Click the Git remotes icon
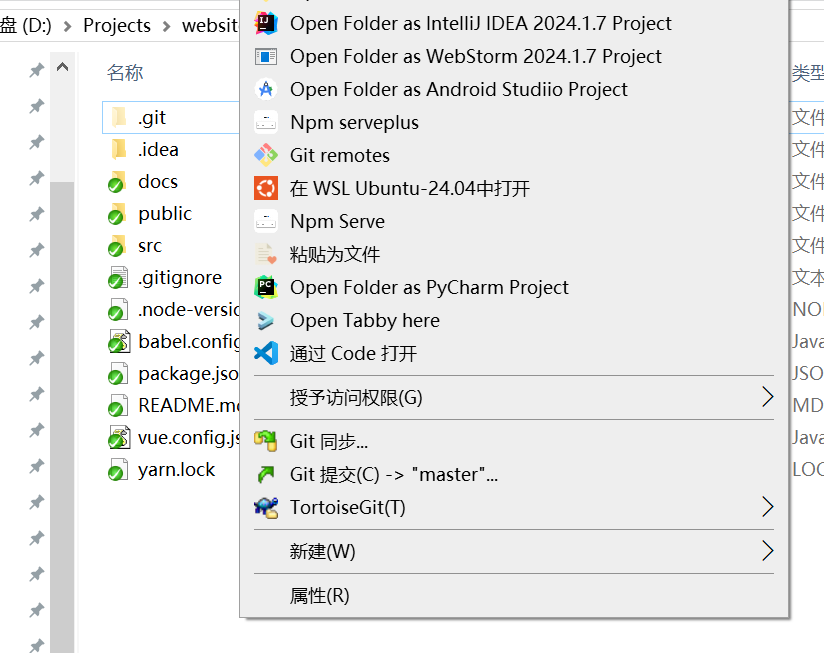This screenshot has width=824, height=653. tap(265, 155)
